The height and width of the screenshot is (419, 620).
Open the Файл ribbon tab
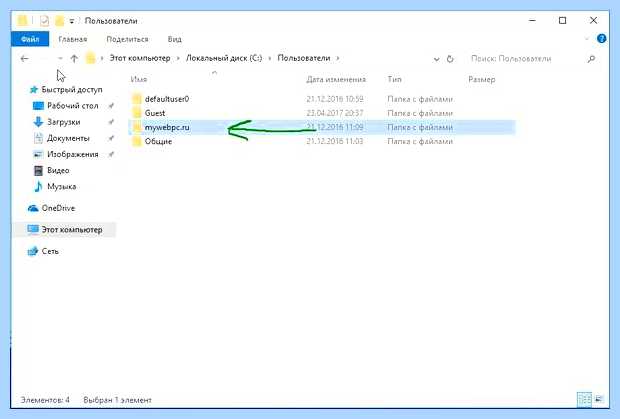(x=30, y=39)
